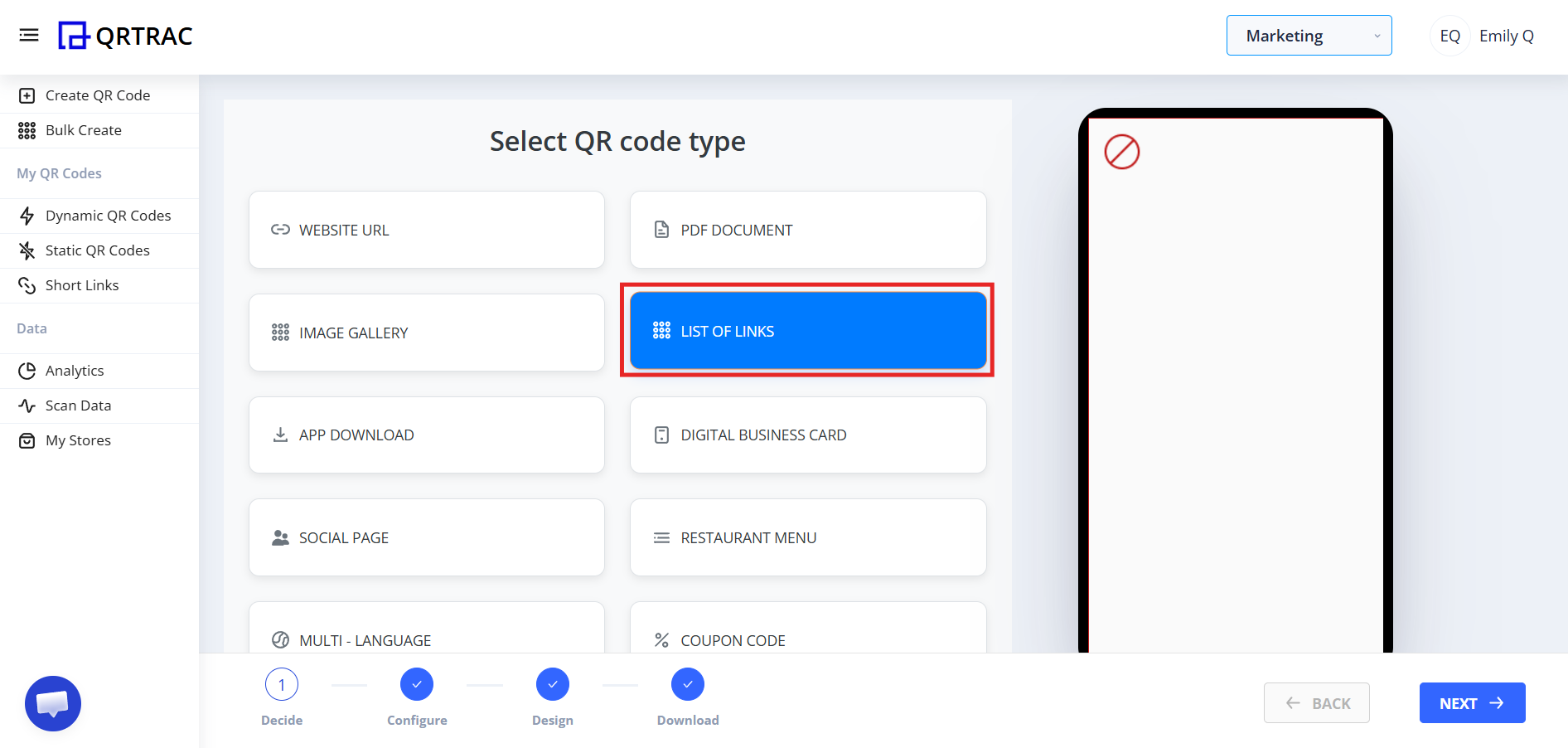The height and width of the screenshot is (748, 1568).
Task: Select the WEBSITE URL QR type
Action: (x=426, y=230)
